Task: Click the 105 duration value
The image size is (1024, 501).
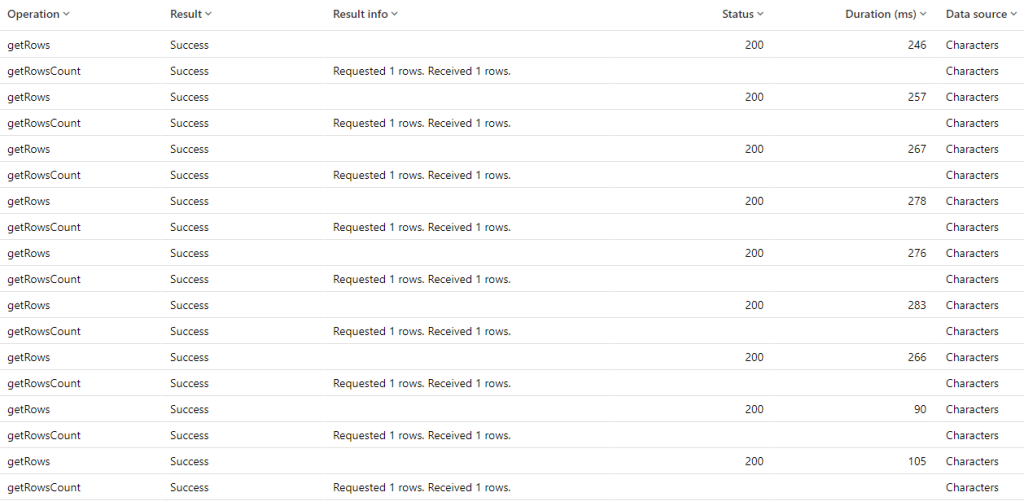Action: (x=916, y=461)
